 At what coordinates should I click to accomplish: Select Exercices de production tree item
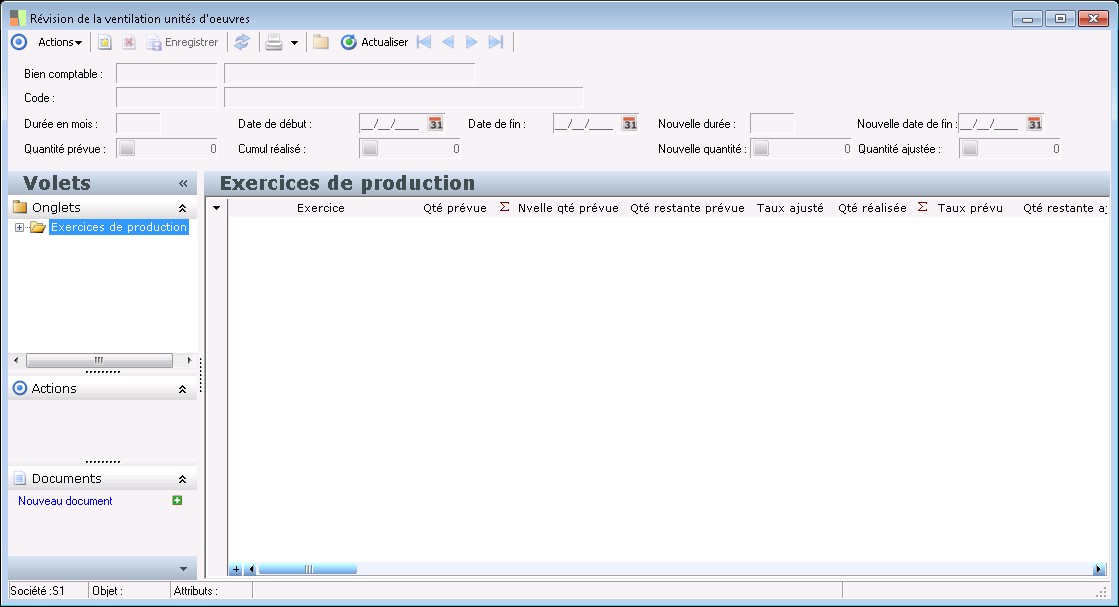point(118,227)
